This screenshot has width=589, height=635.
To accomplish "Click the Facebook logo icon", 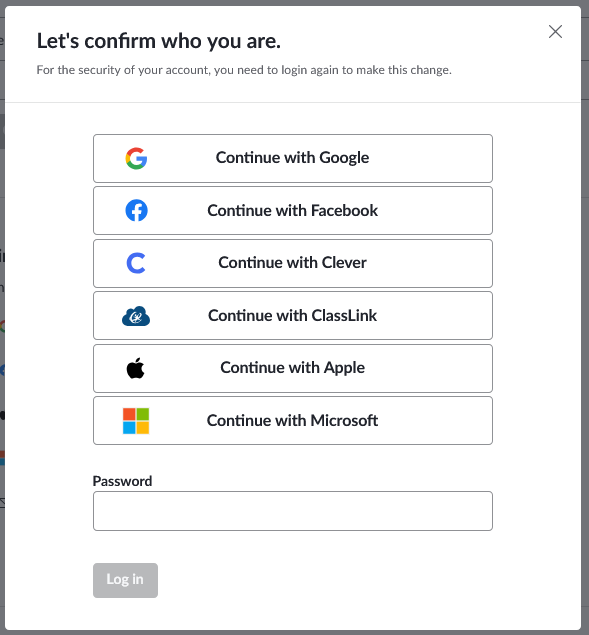I will point(136,210).
